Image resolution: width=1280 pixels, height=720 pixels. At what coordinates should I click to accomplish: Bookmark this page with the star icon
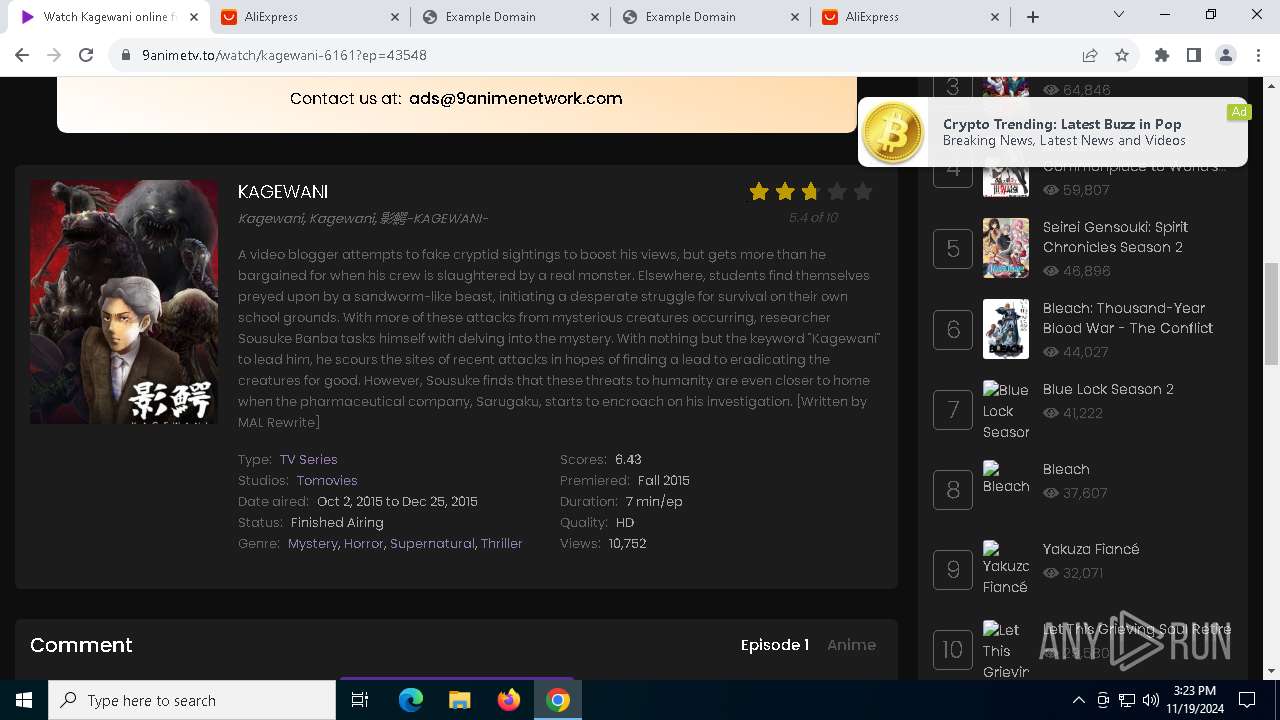(1122, 55)
